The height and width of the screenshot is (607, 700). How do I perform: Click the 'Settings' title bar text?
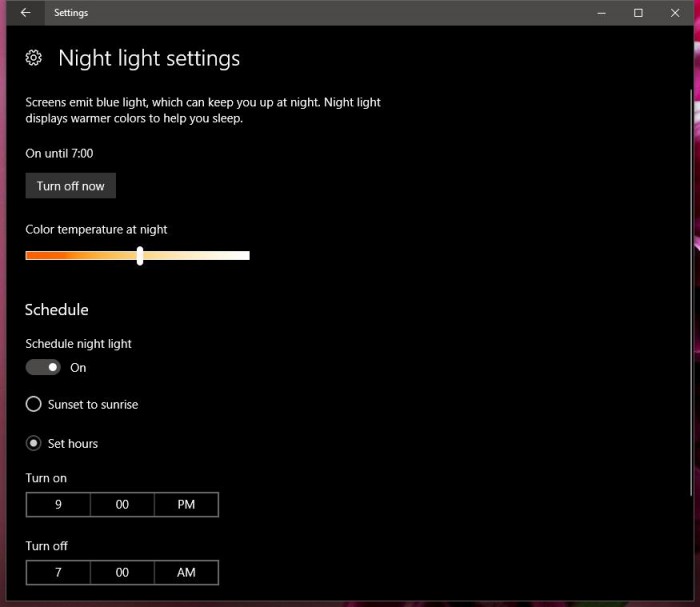pos(71,13)
